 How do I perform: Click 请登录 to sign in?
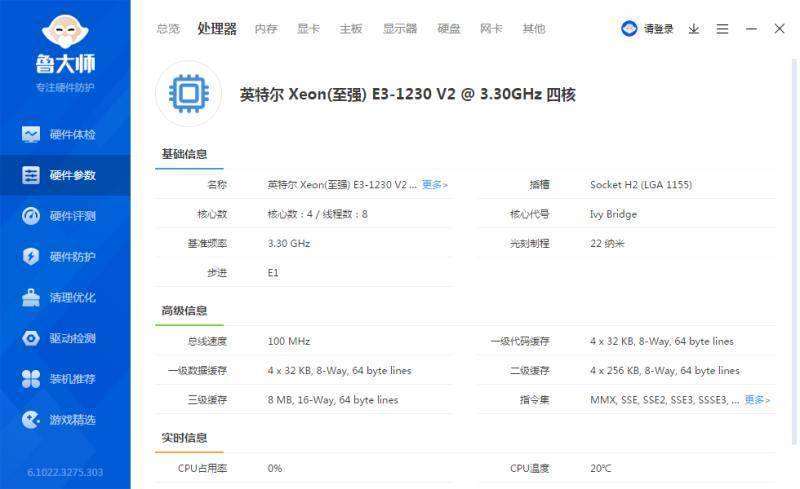pyautogui.click(x=659, y=29)
